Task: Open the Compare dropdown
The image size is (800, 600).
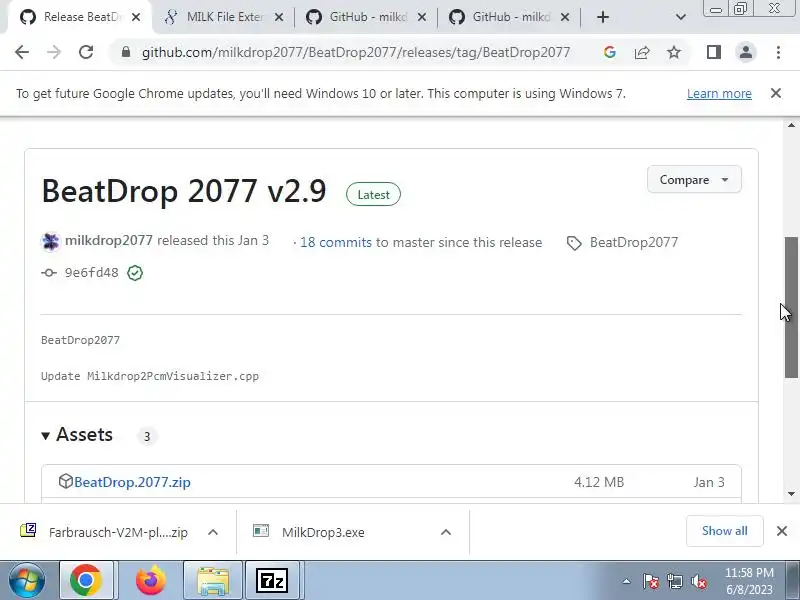Action: pos(694,180)
